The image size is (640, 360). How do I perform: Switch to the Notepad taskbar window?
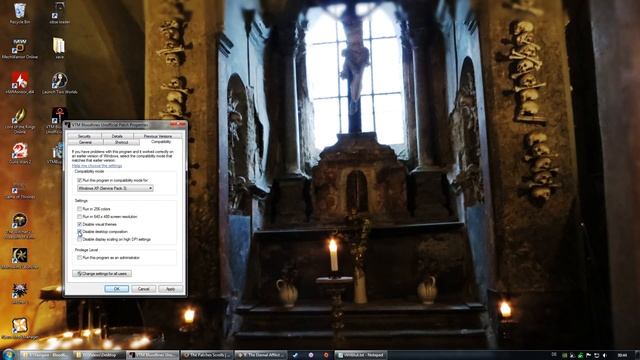pyautogui.click(x=360, y=355)
